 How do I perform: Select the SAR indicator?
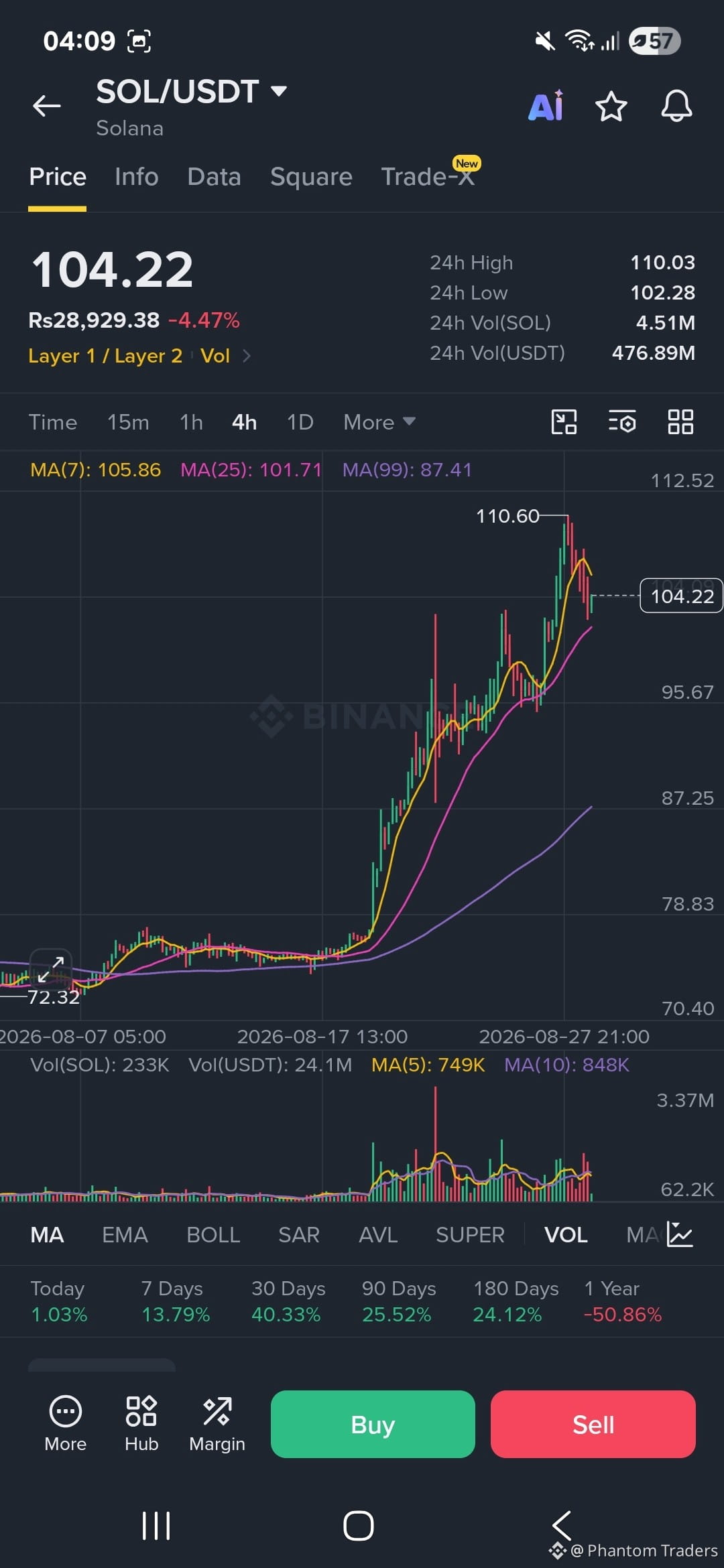coord(299,1235)
